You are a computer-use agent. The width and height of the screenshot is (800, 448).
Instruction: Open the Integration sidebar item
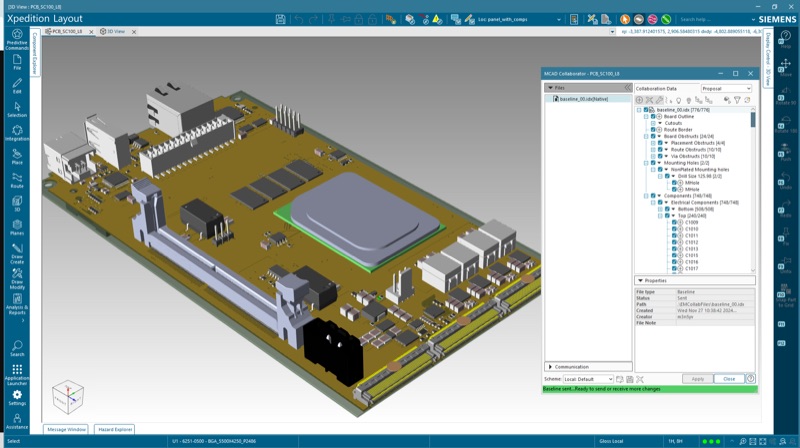point(17,133)
